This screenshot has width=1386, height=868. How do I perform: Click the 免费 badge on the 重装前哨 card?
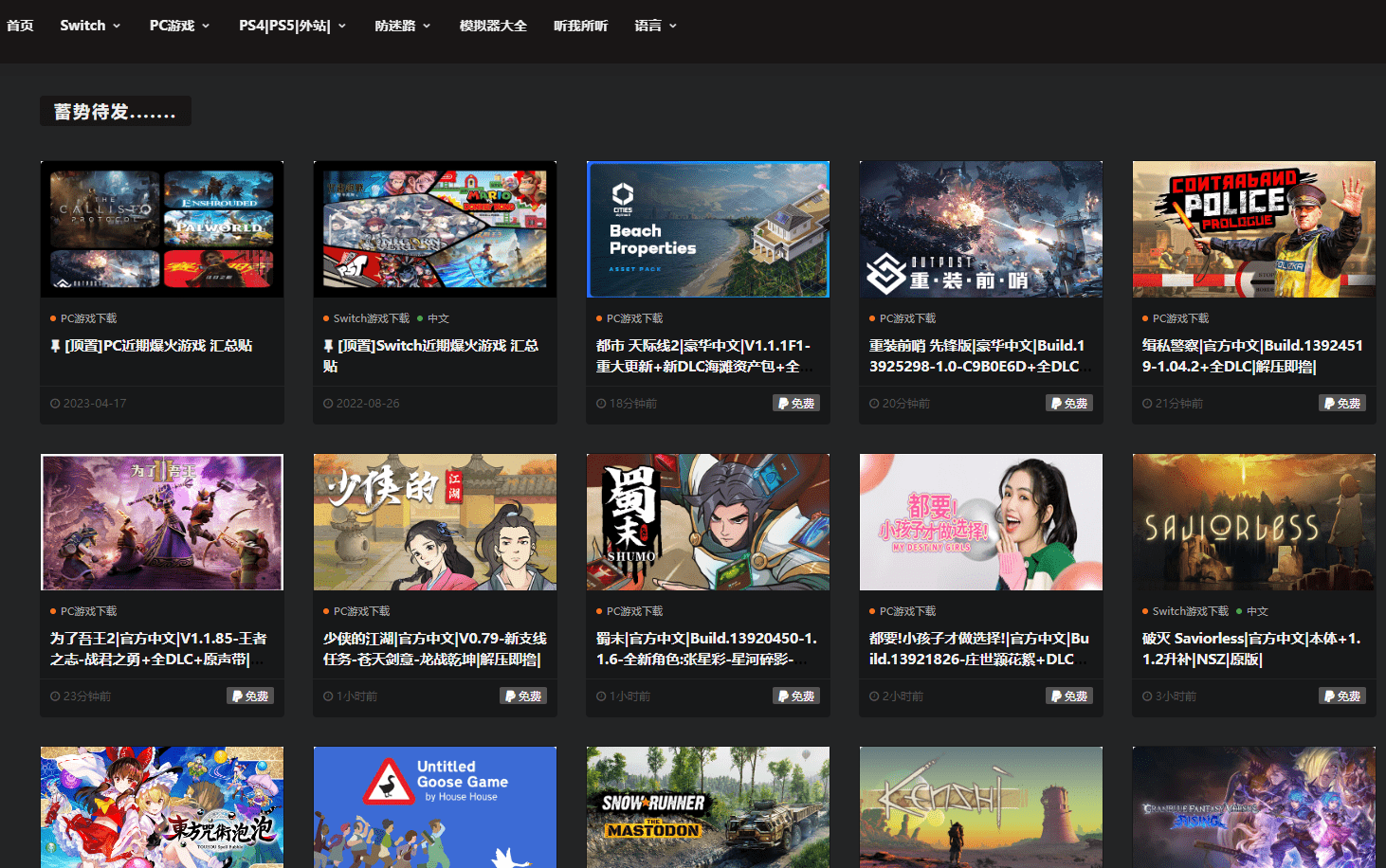click(1068, 403)
